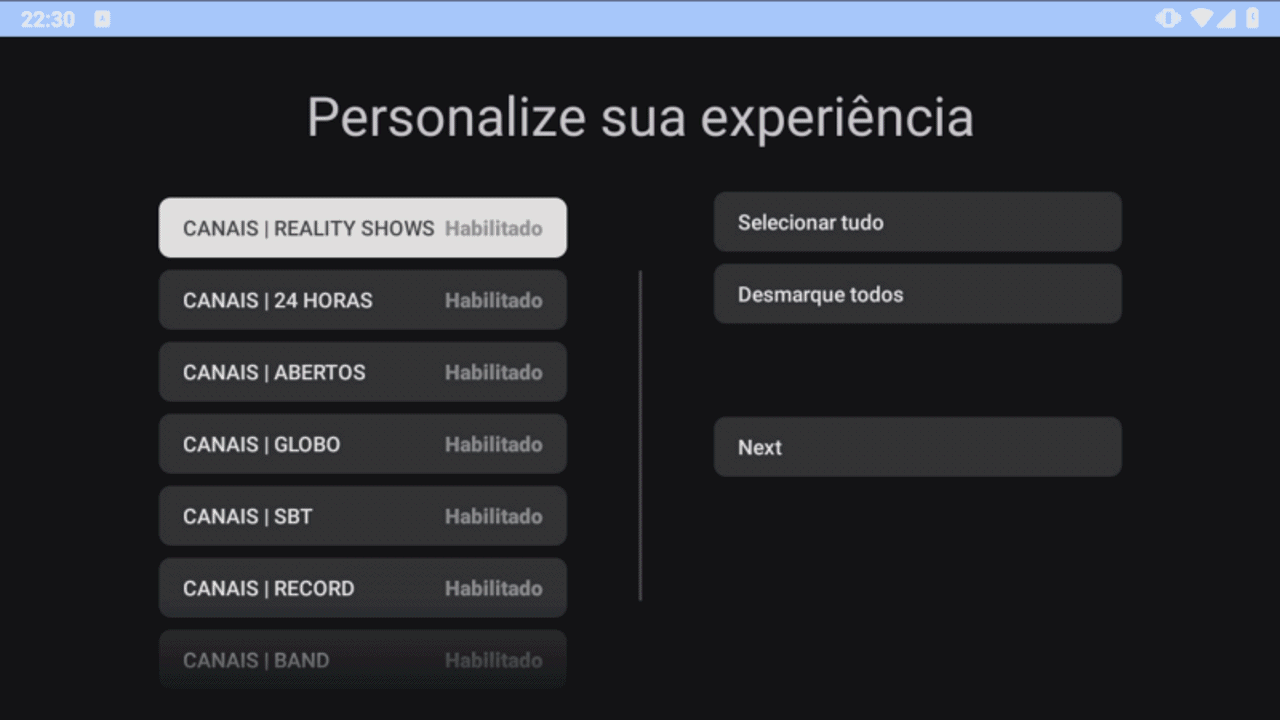Image resolution: width=1280 pixels, height=720 pixels.
Task: Continue with the Next button
Action: coord(918,447)
